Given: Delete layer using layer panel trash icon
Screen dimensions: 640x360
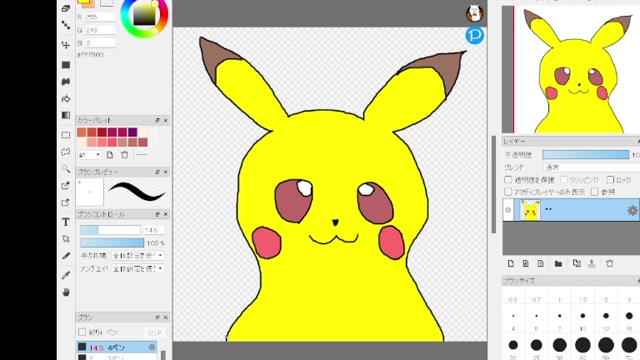Looking at the screenshot, I should [609, 264].
